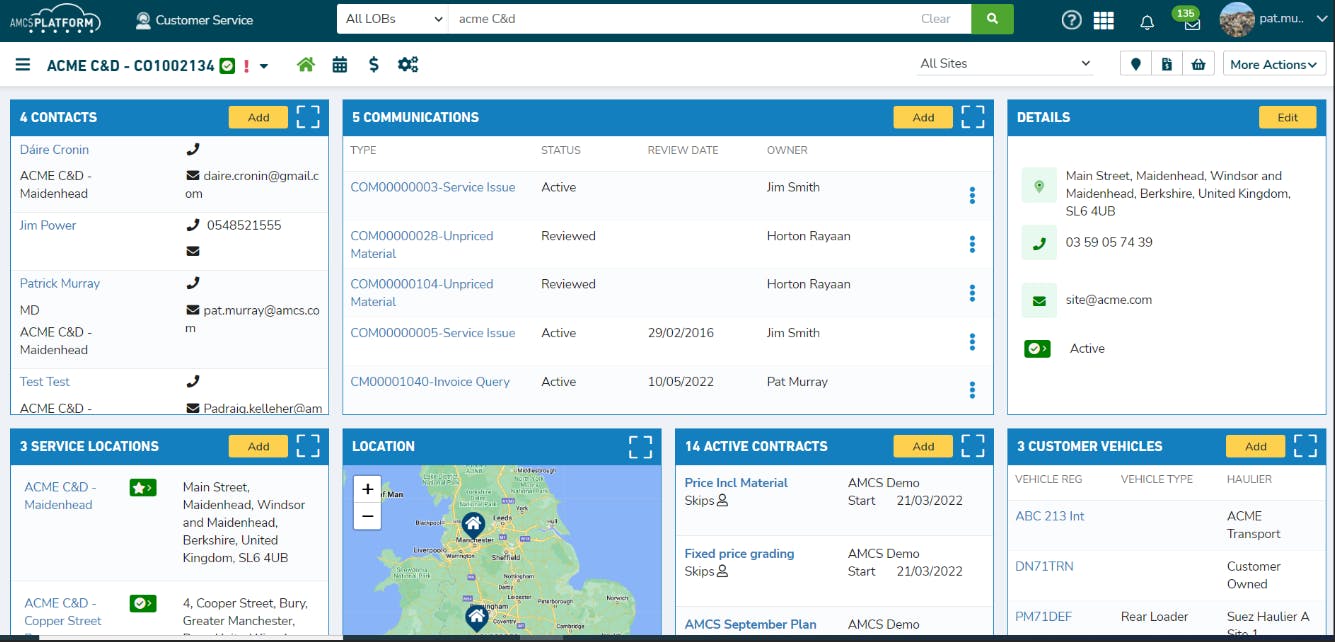Click the dollar sign financials icon
Image resolution: width=1335 pixels, height=642 pixels.
(x=373, y=65)
